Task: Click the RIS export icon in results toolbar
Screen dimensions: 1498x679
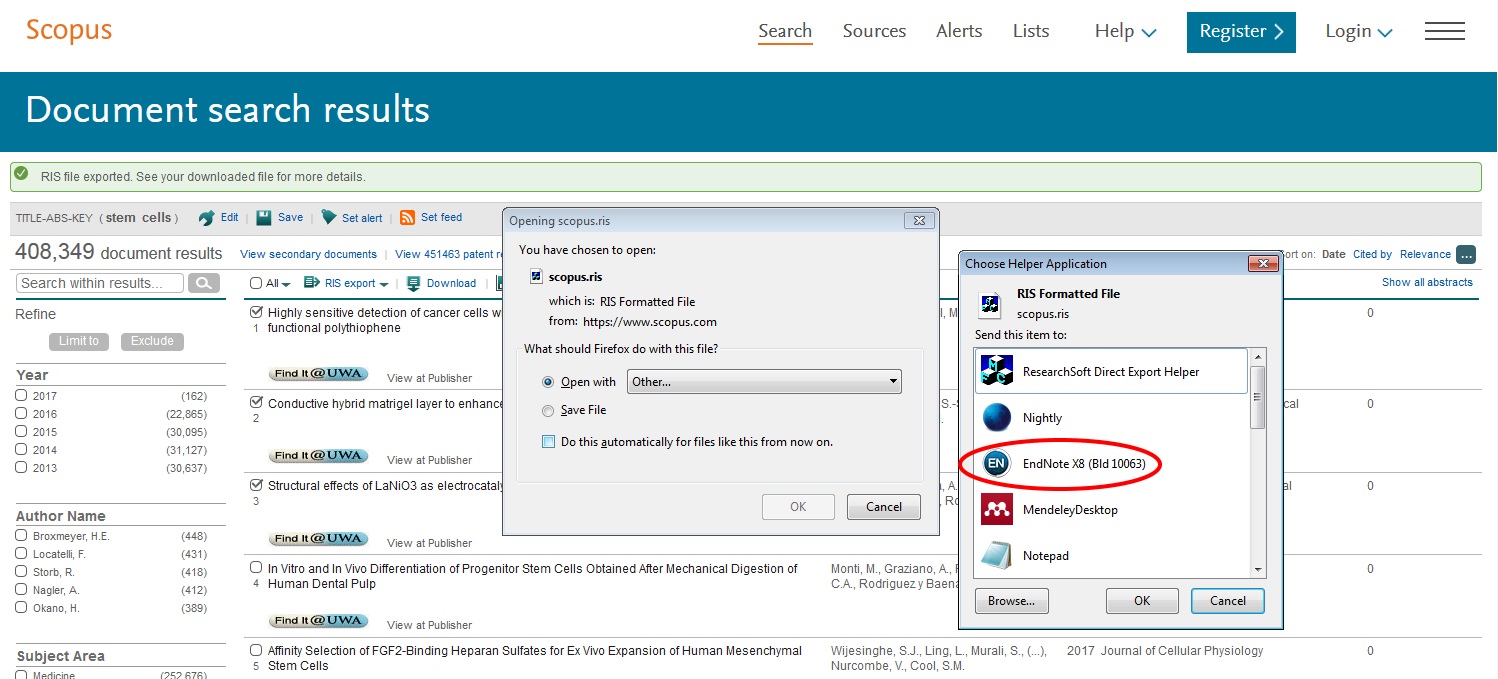Action: 311,283
